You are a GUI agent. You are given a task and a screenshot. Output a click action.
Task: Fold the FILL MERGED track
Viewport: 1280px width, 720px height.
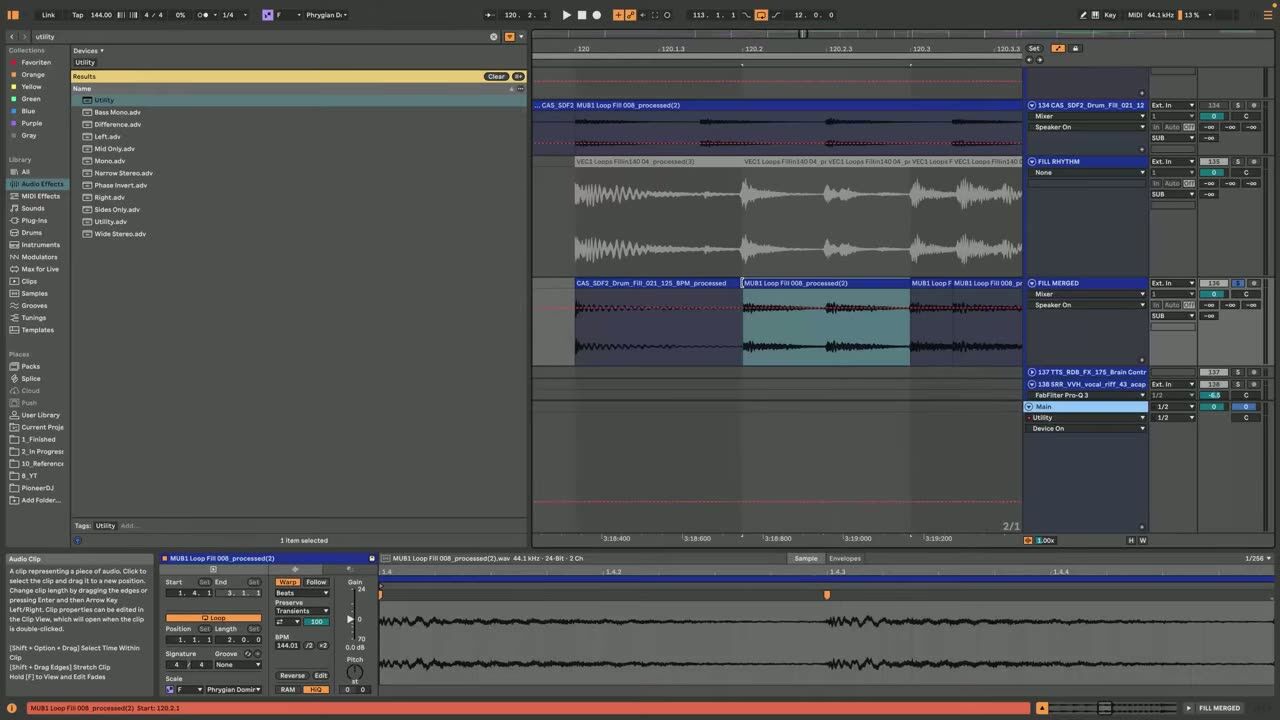pyautogui.click(x=1032, y=283)
